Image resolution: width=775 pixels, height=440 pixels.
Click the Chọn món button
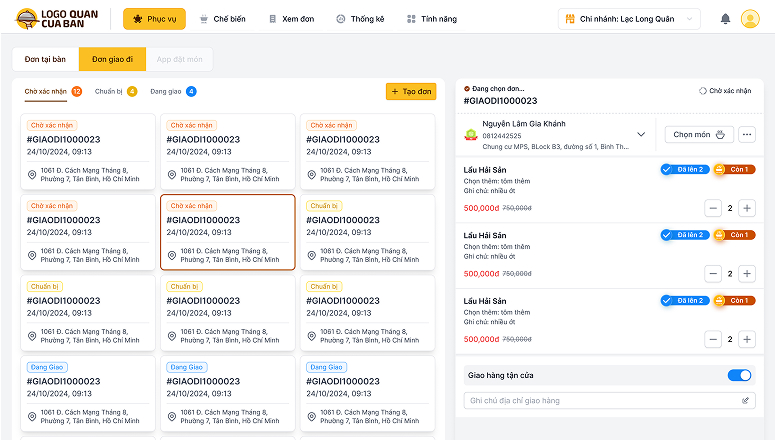(699, 134)
